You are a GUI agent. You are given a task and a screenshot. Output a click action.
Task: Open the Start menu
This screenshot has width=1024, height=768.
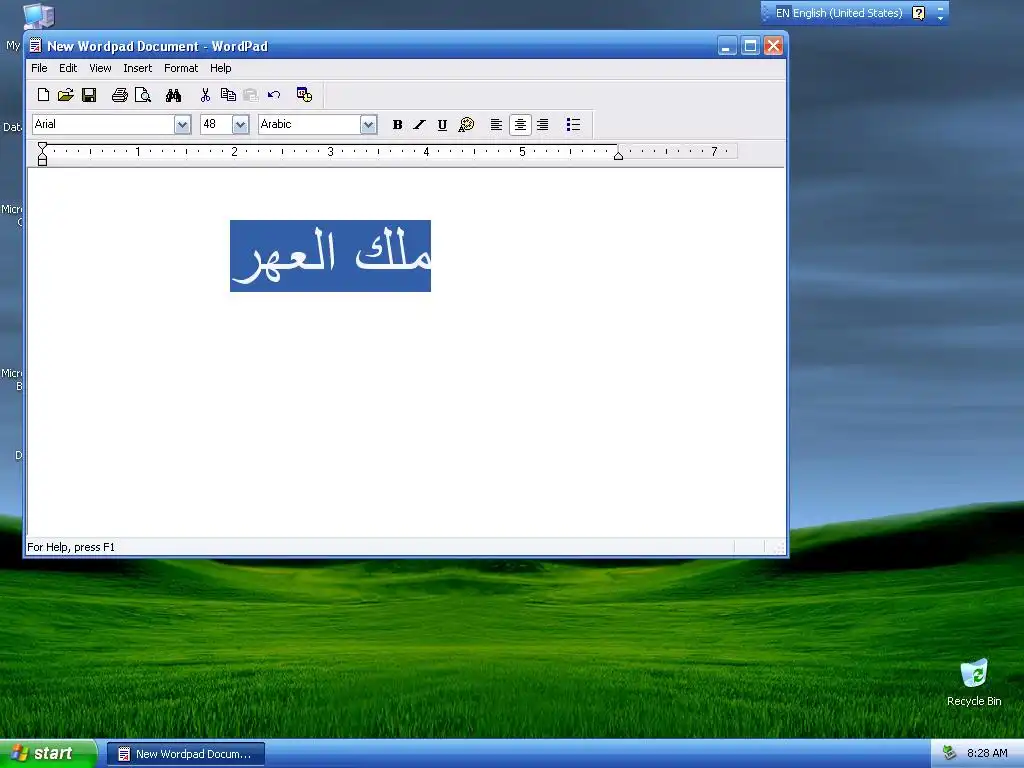coord(48,754)
